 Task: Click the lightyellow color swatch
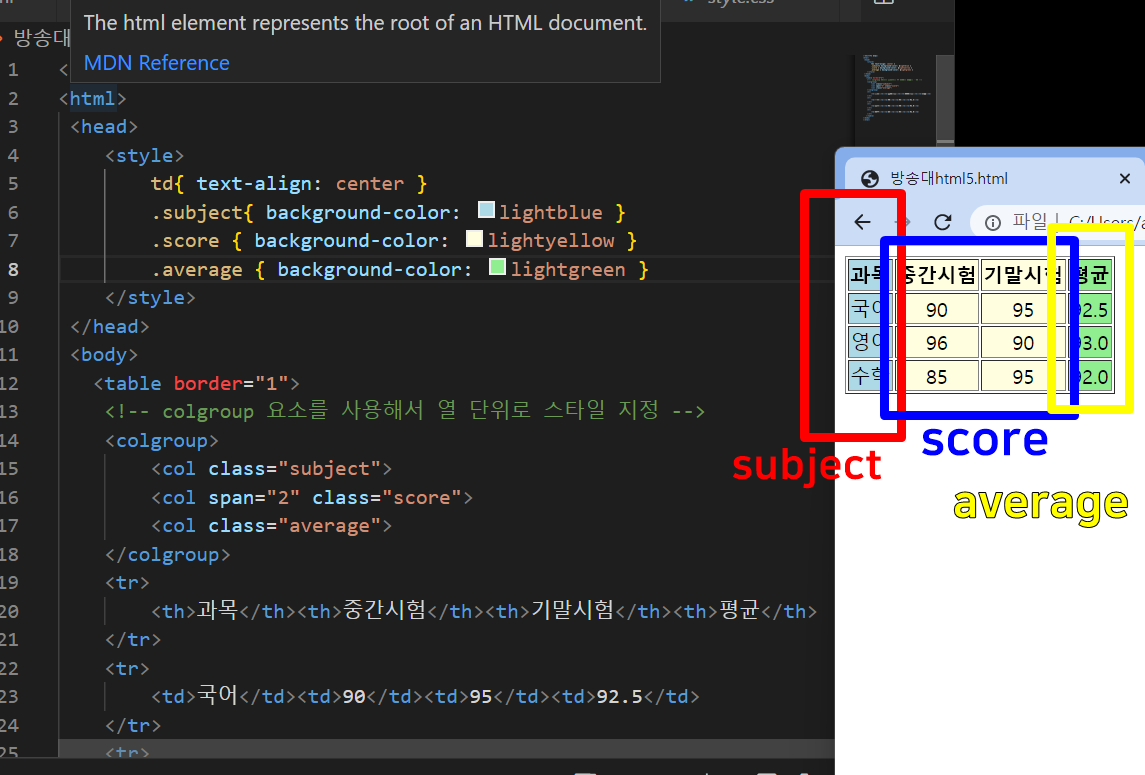[475, 239]
